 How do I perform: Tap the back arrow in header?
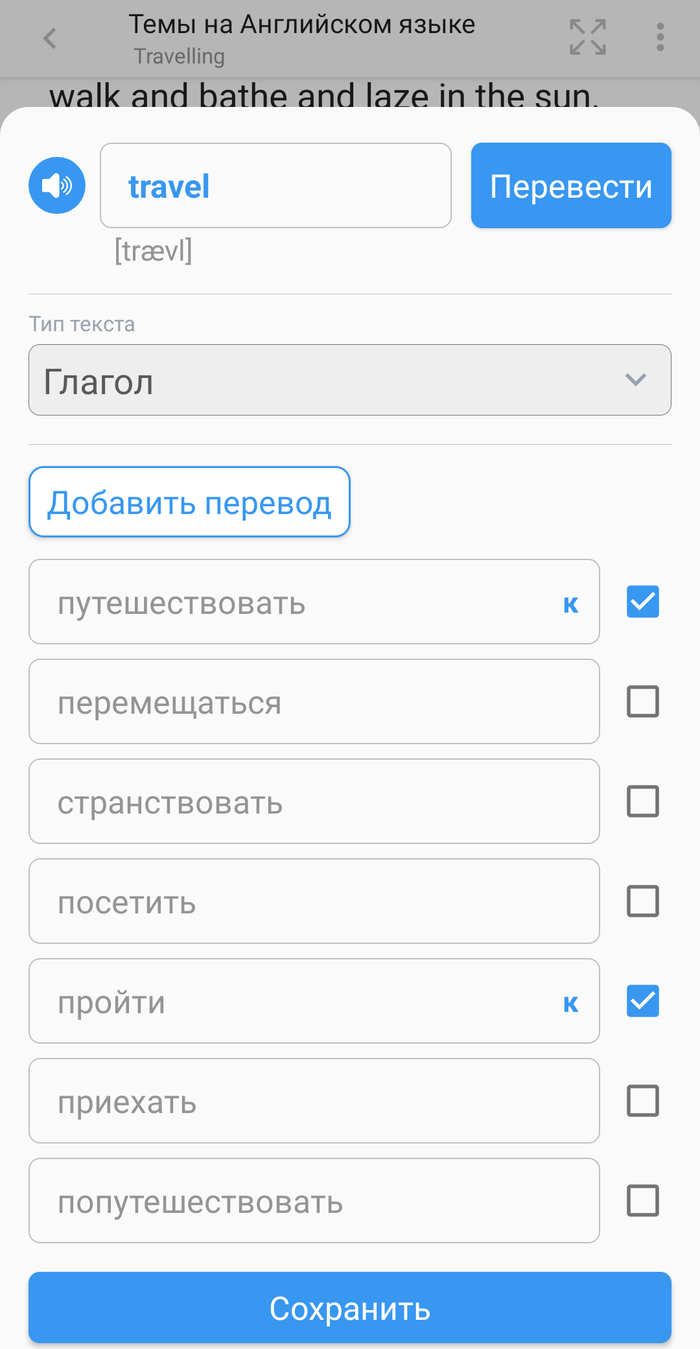point(50,39)
